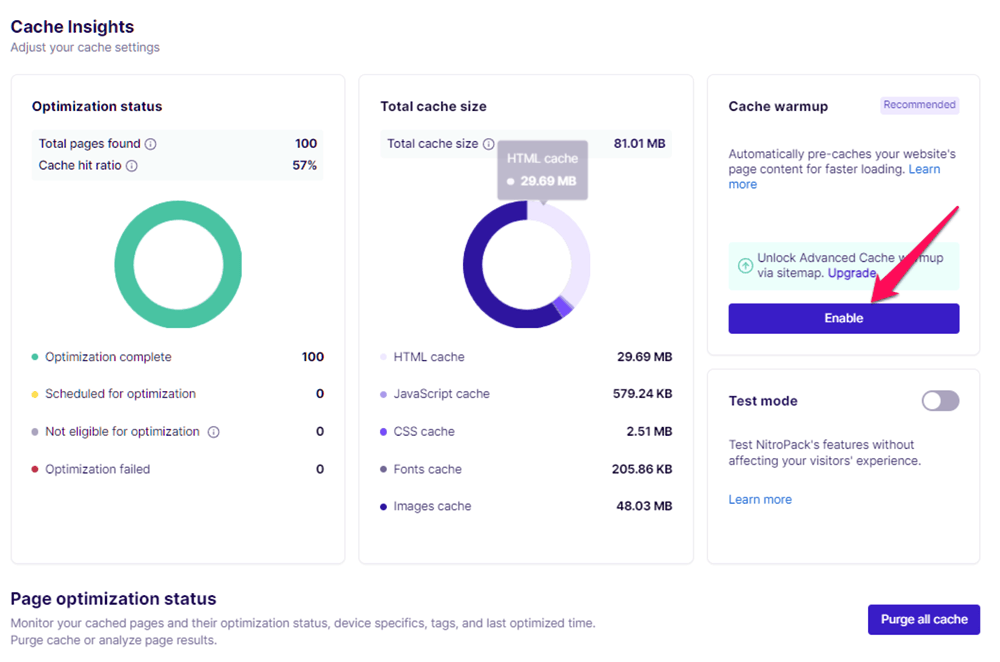Toggle the Test mode switch
The image size is (1000, 662).
click(x=938, y=400)
